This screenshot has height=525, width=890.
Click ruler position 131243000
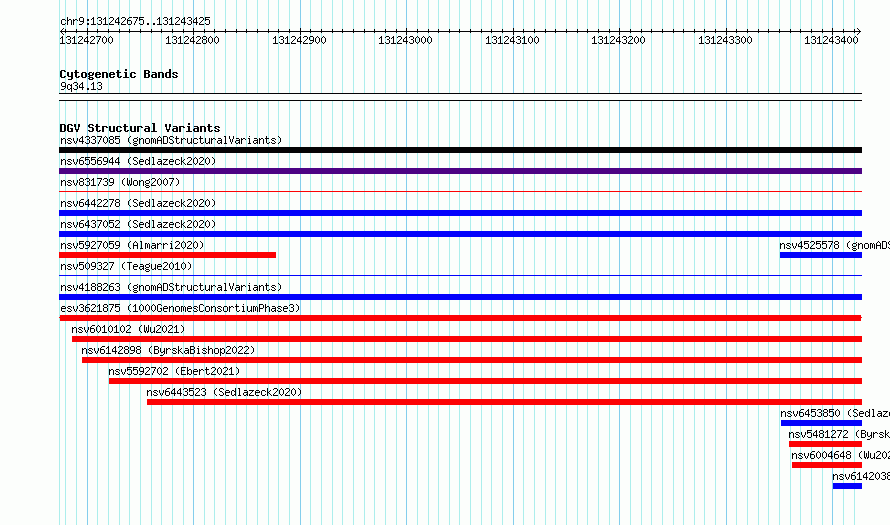(x=405, y=40)
